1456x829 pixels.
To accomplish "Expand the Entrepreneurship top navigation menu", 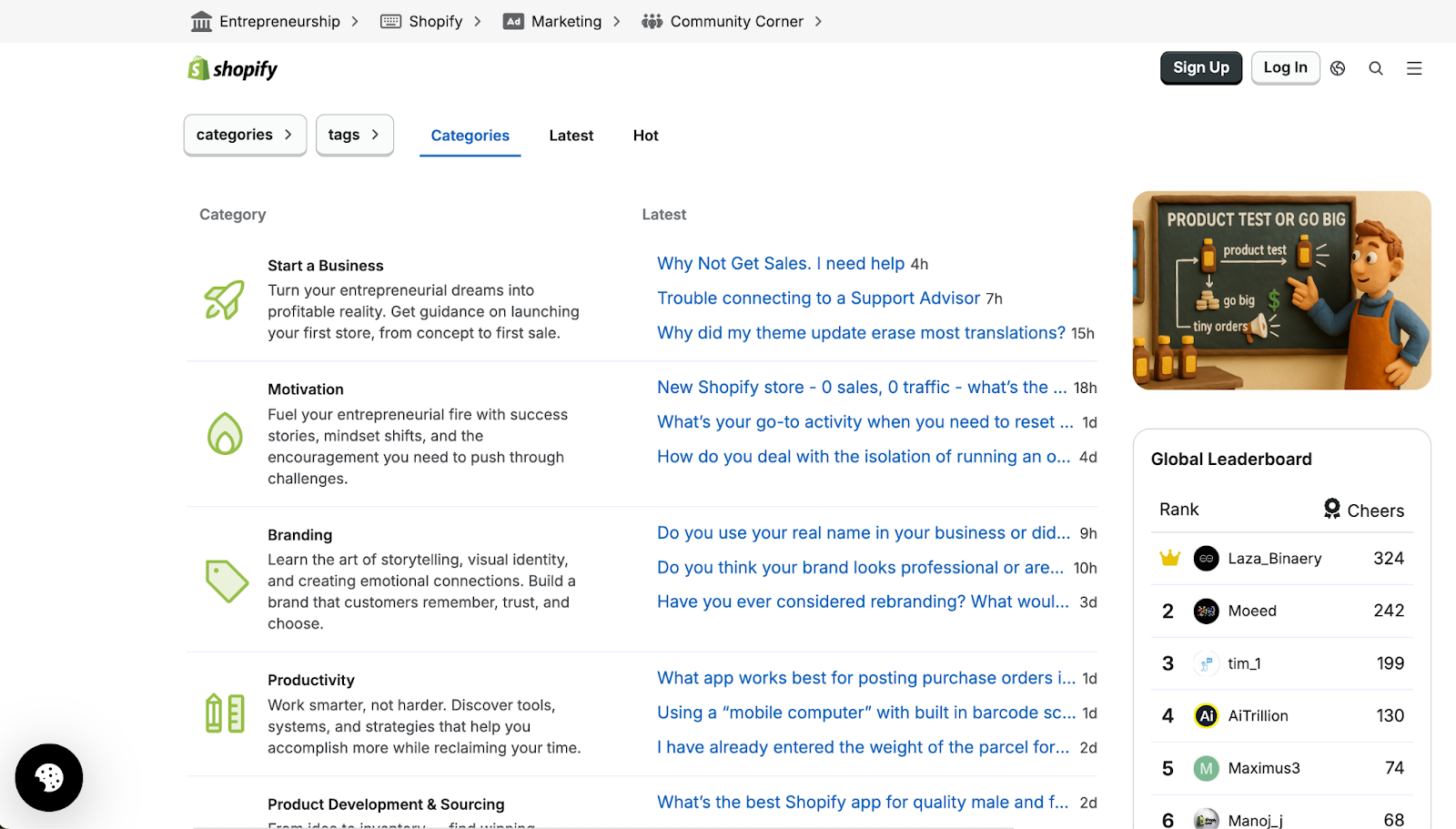I will point(275,21).
